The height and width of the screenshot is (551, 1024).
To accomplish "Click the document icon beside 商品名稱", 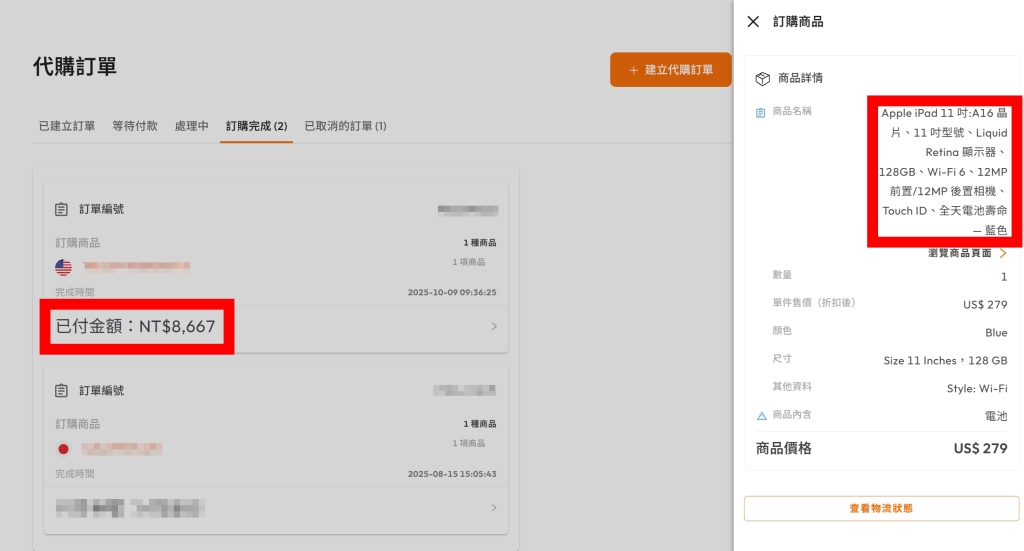I will click(x=761, y=112).
